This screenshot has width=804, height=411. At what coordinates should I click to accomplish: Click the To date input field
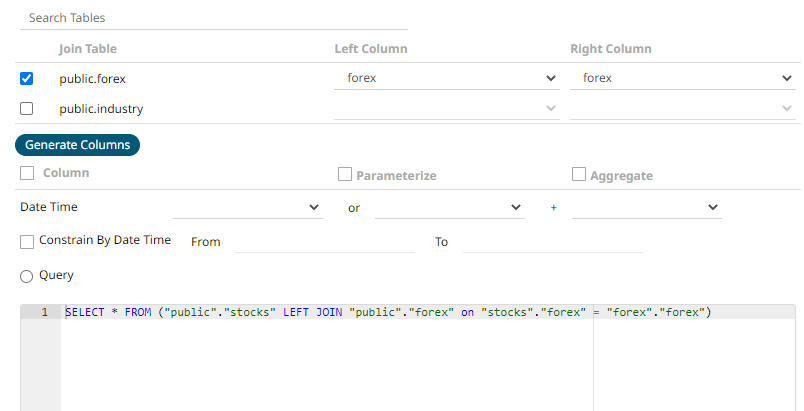pyautogui.click(x=552, y=242)
